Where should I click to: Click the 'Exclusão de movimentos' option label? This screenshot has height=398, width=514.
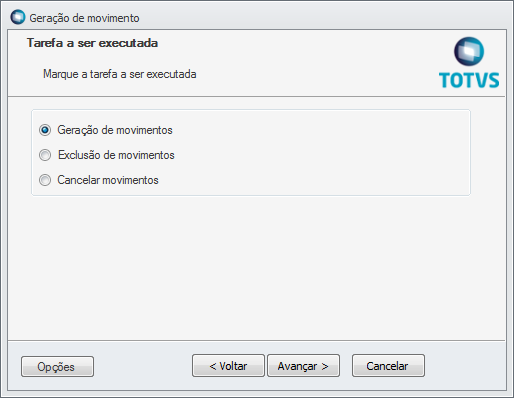coord(116,155)
